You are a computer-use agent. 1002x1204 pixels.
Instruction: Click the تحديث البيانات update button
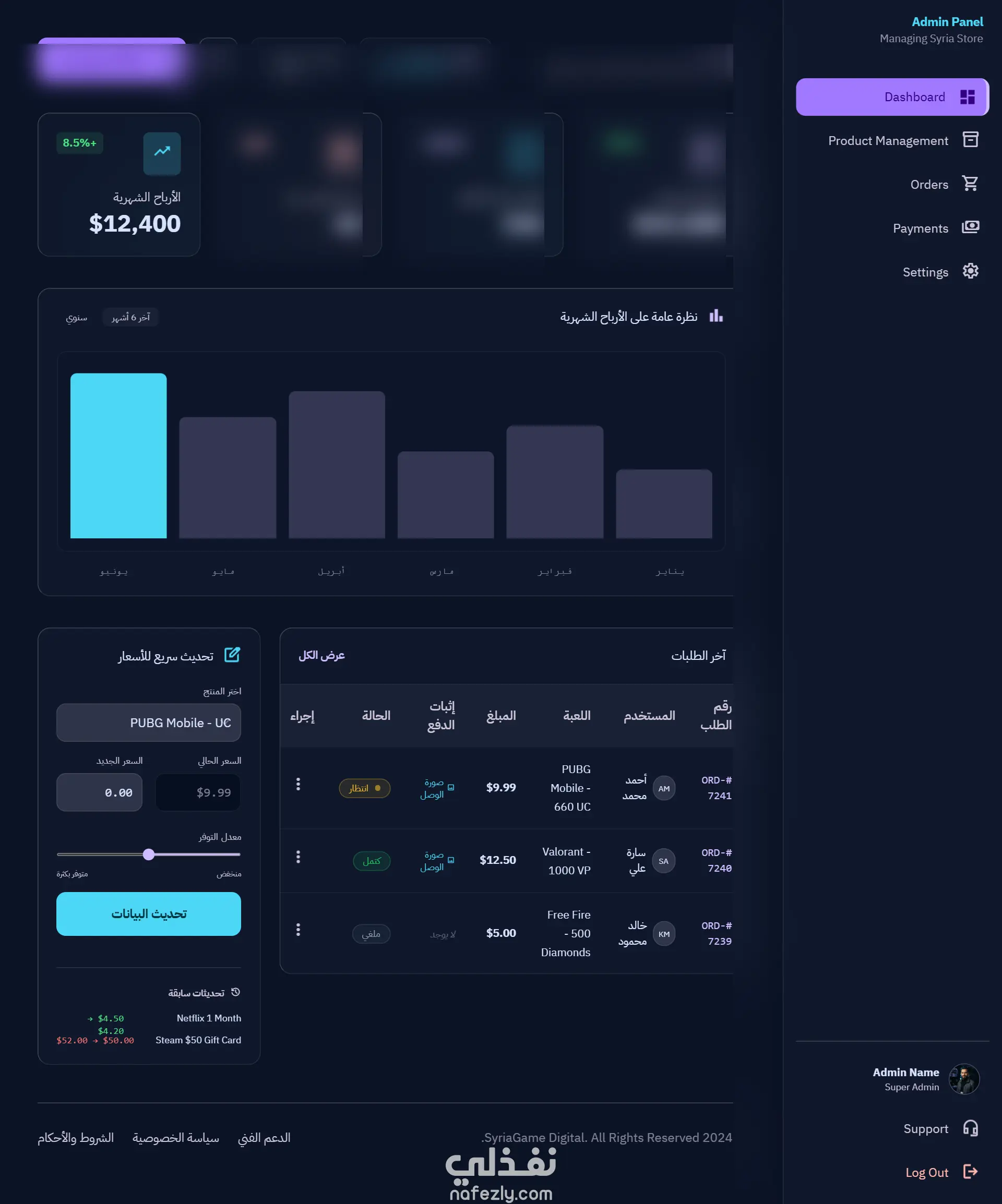pyautogui.click(x=149, y=914)
